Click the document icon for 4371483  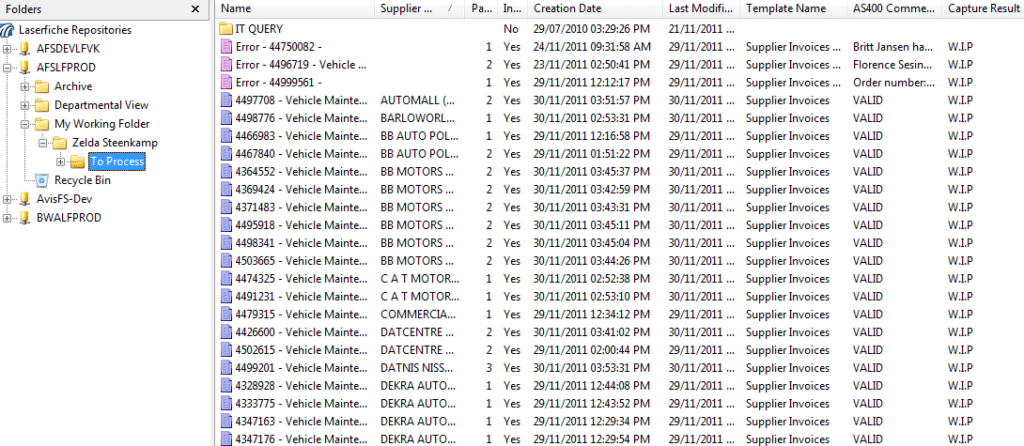(226, 207)
